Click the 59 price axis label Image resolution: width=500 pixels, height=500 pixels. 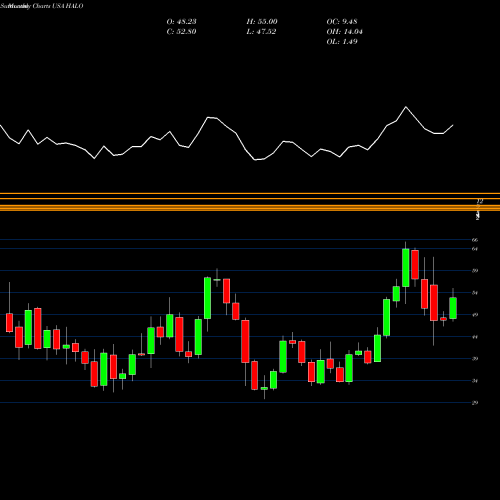pyautogui.click(x=475, y=270)
